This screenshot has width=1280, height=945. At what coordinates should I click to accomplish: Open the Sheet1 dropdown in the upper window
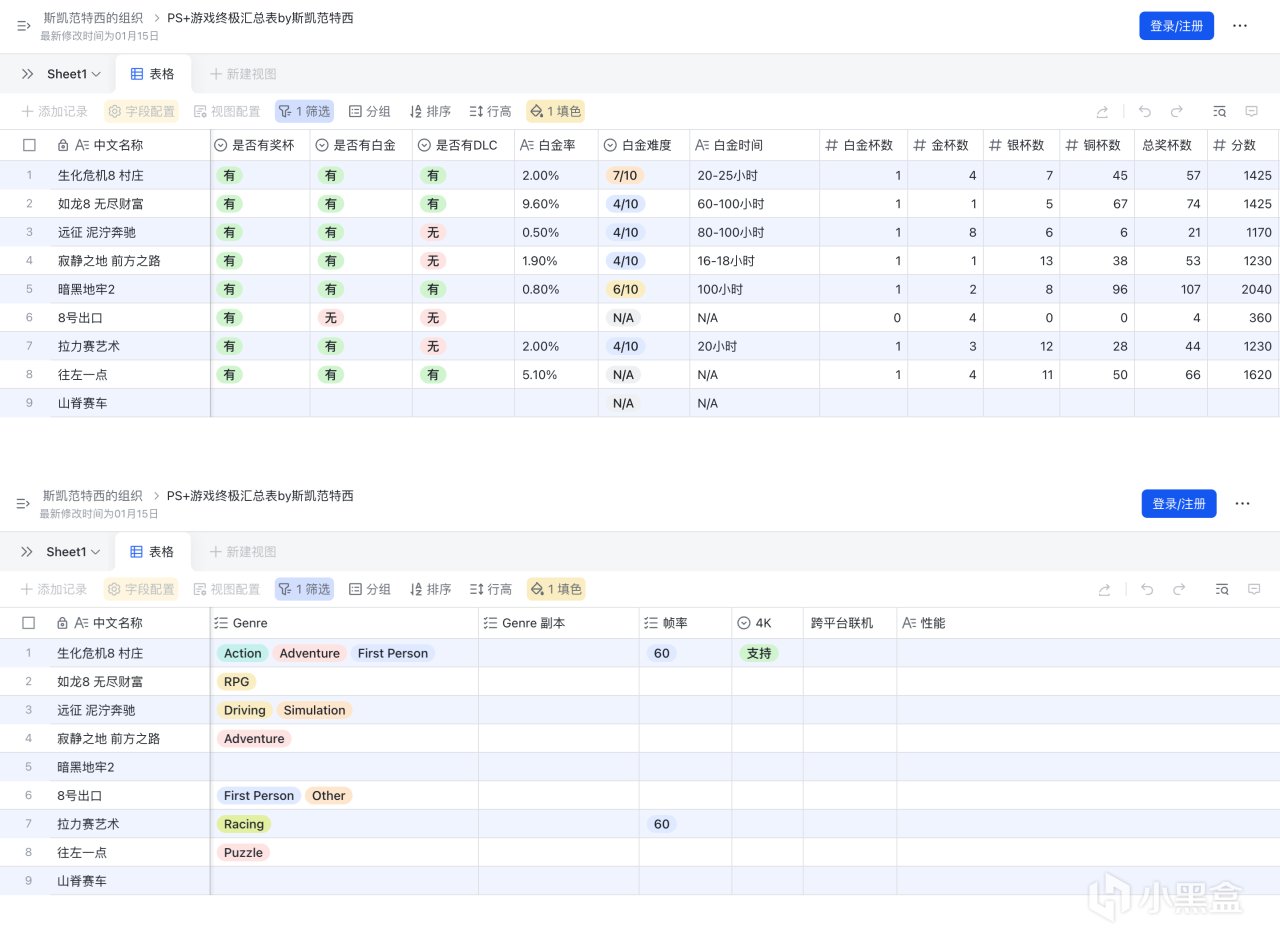tap(74, 74)
